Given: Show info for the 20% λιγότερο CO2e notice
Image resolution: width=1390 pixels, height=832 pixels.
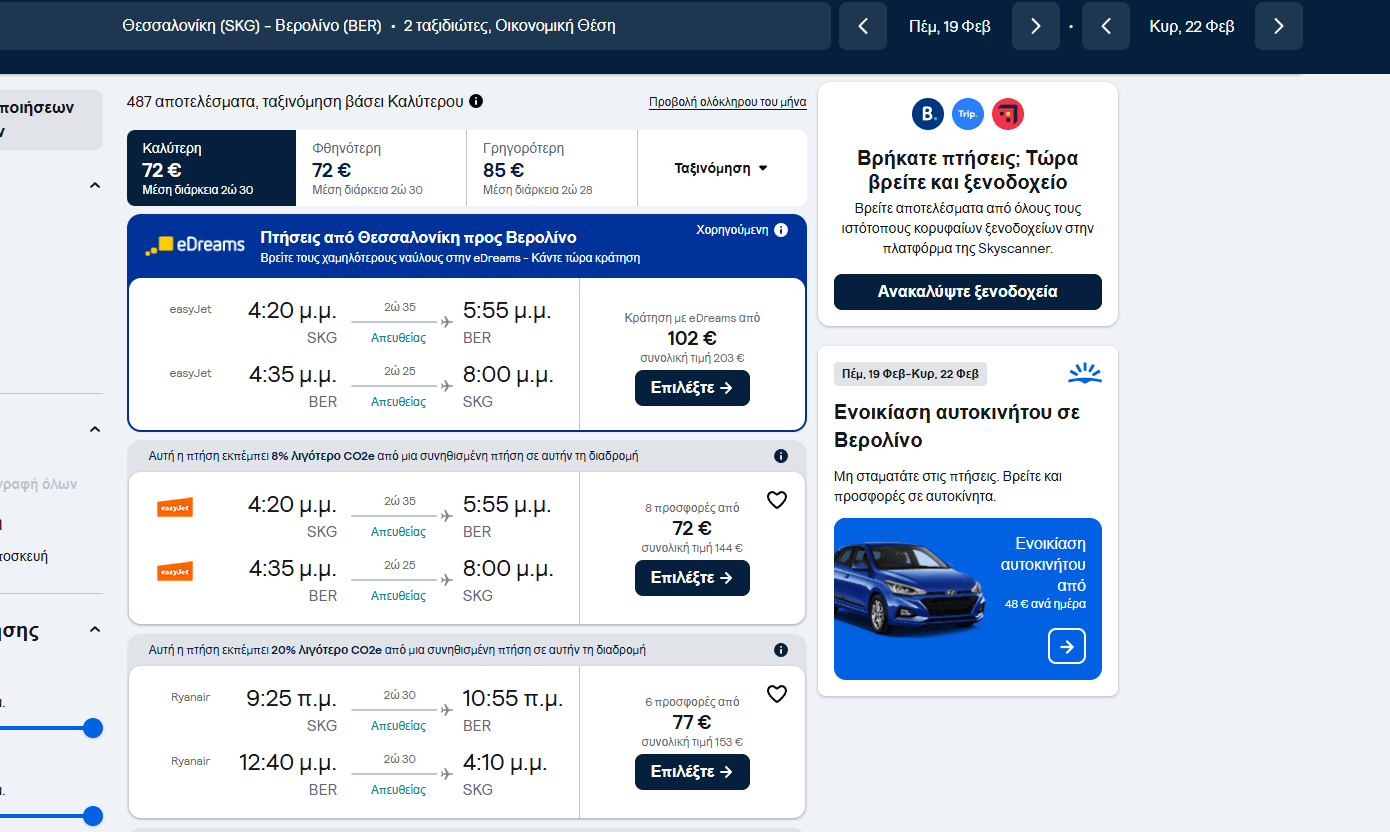Looking at the screenshot, I should click(x=781, y=650).
